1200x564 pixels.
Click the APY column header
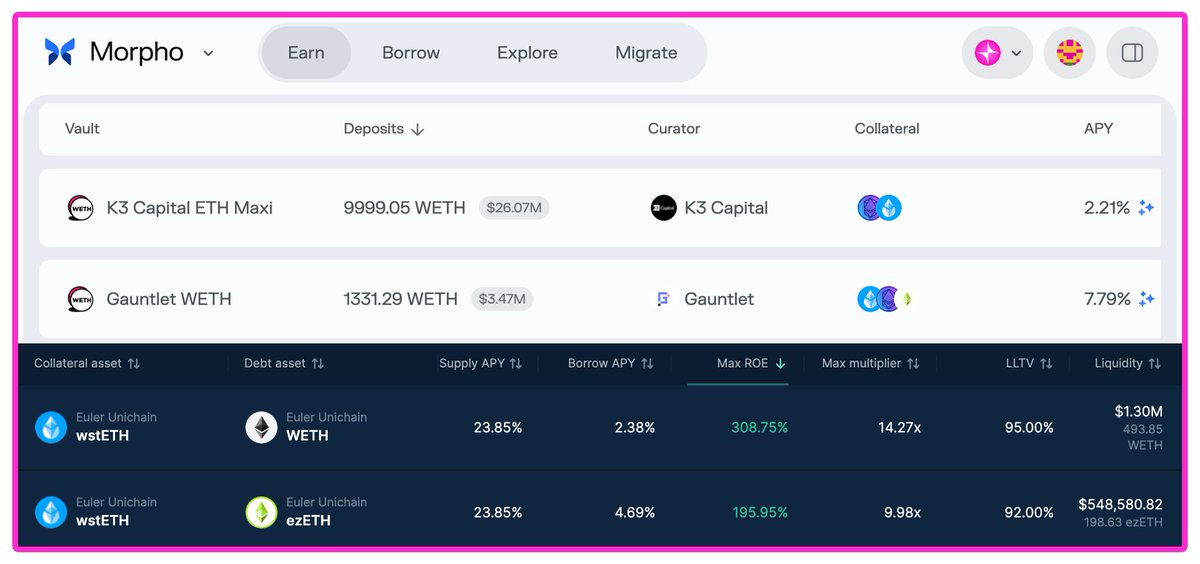coord(1098,129)
